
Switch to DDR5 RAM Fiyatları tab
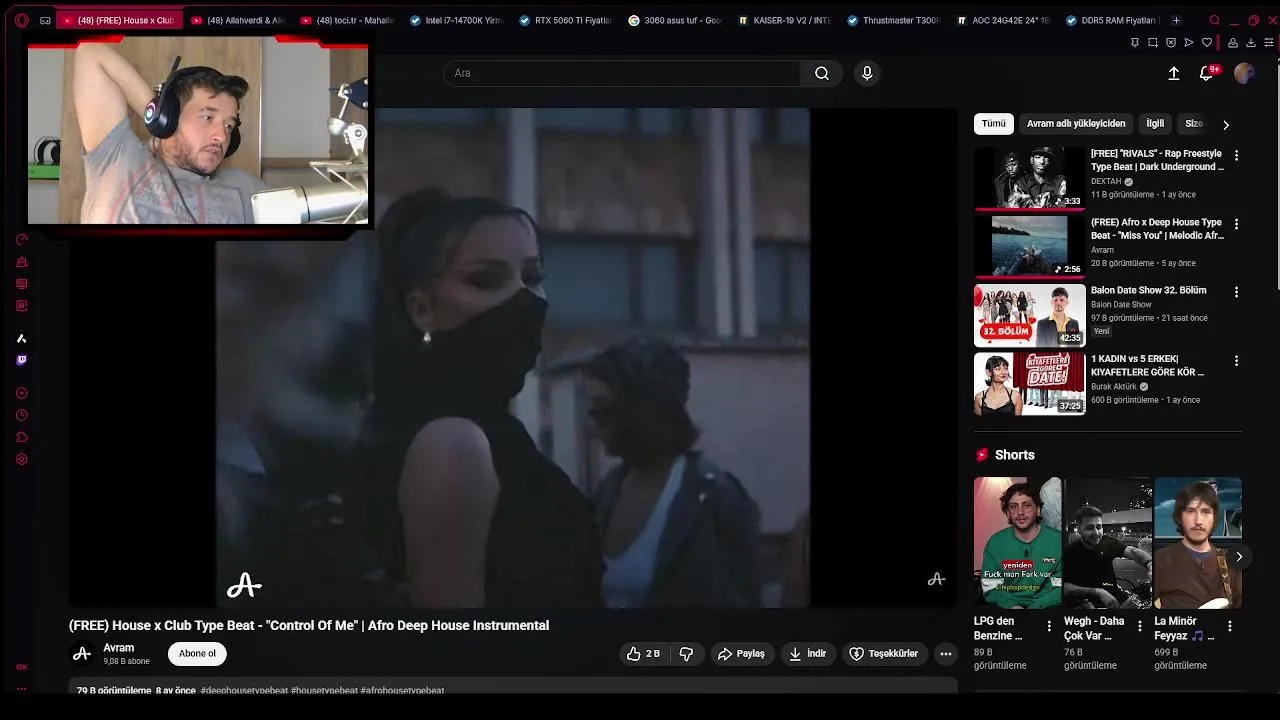(x=1111, y=20)
